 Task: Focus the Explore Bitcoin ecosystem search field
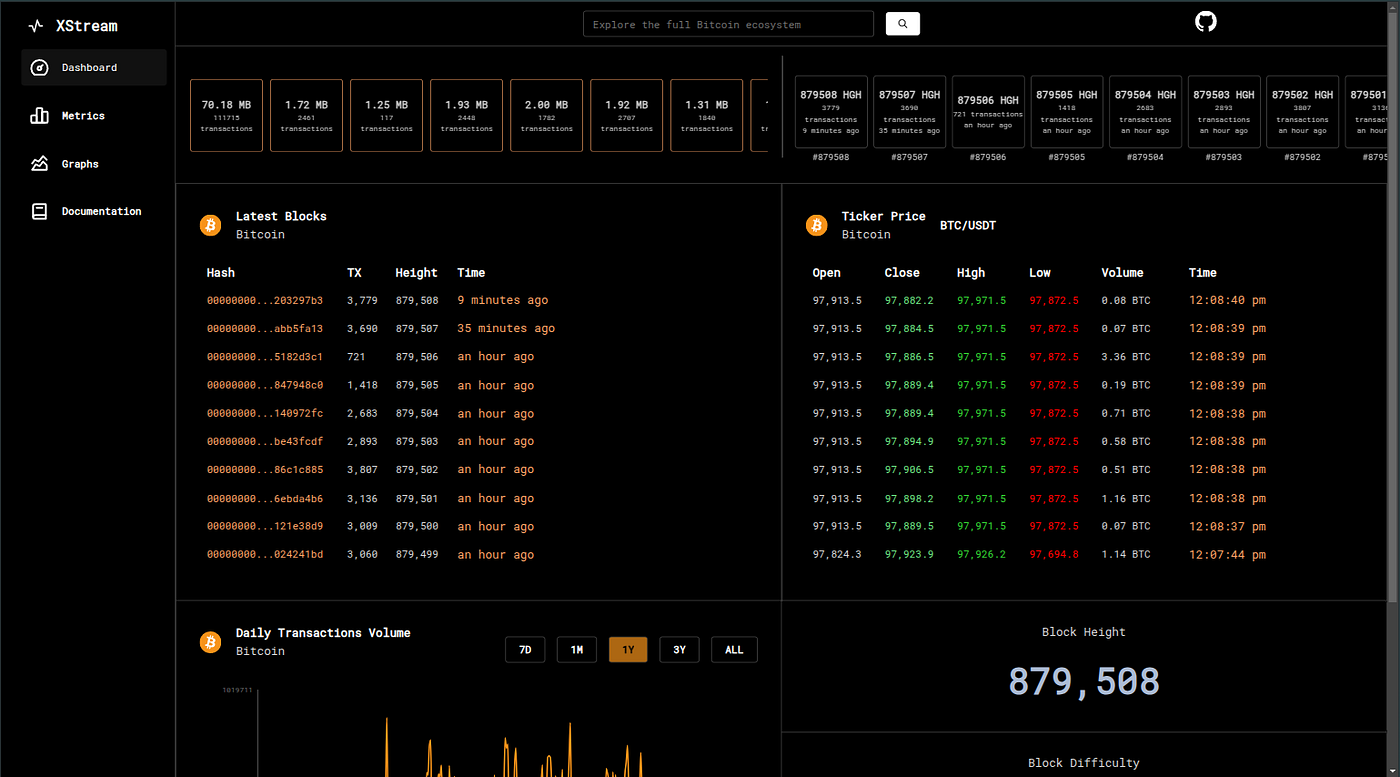click(x=728, y=24)
